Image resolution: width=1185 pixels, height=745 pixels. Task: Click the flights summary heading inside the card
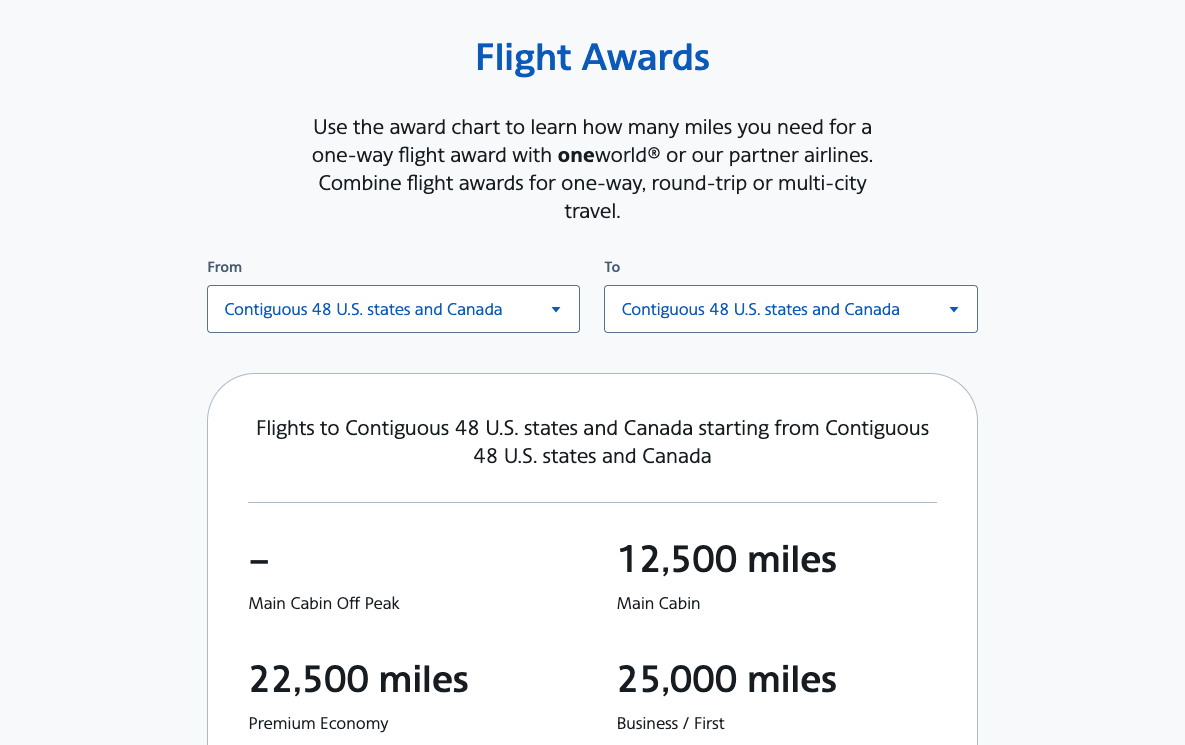[x=592, y=442]
